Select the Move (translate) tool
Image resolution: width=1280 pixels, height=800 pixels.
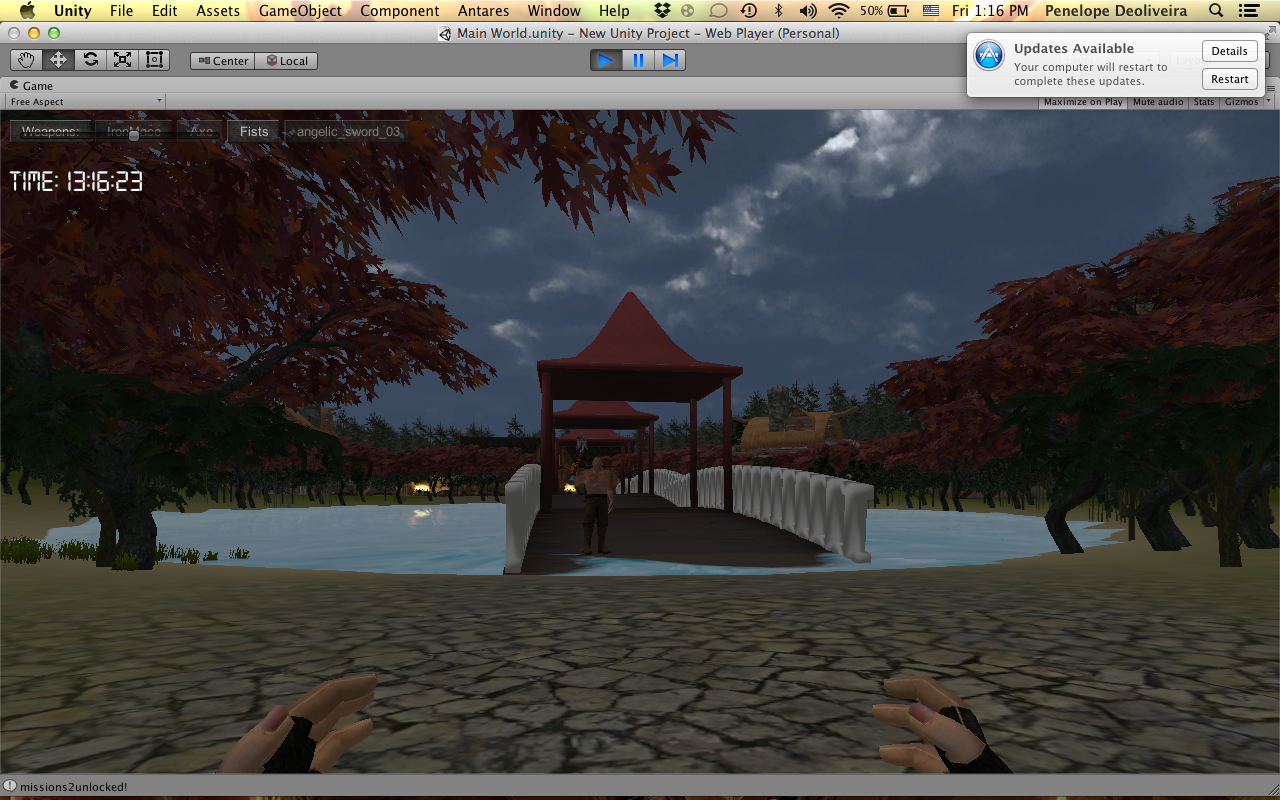[58, 60]
